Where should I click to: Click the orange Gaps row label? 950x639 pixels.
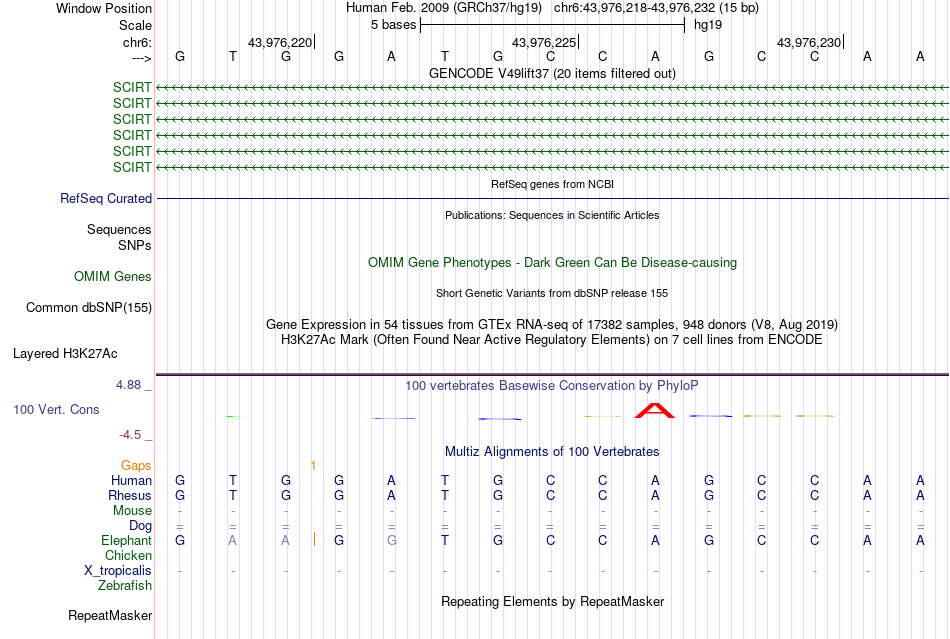[x=136, y=465]
